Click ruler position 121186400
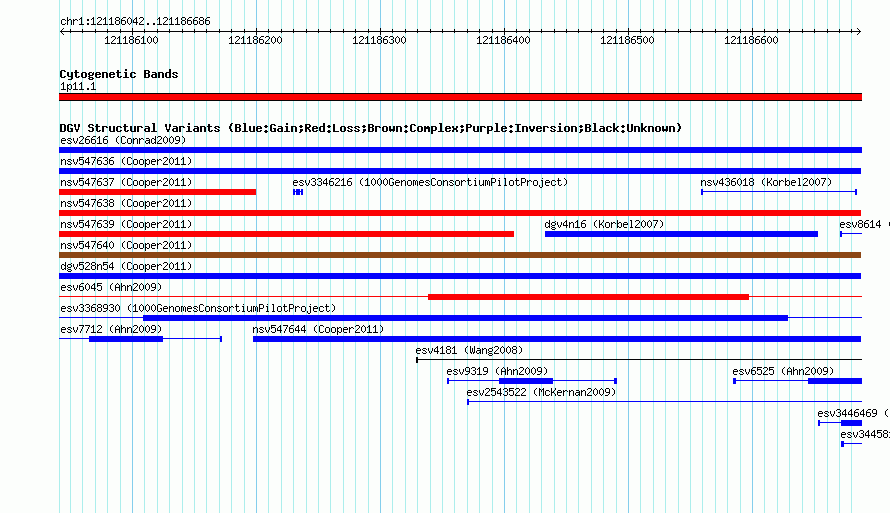This screenshot has height=513, width=890. click(503, 40)
